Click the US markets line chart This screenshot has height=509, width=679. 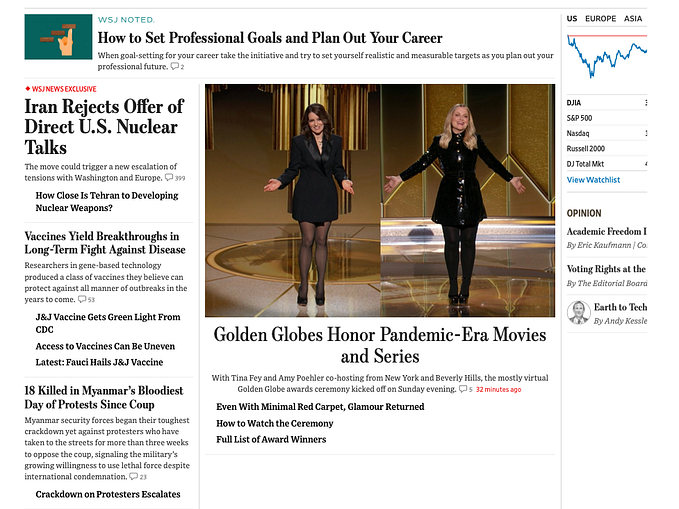(607, 57)
